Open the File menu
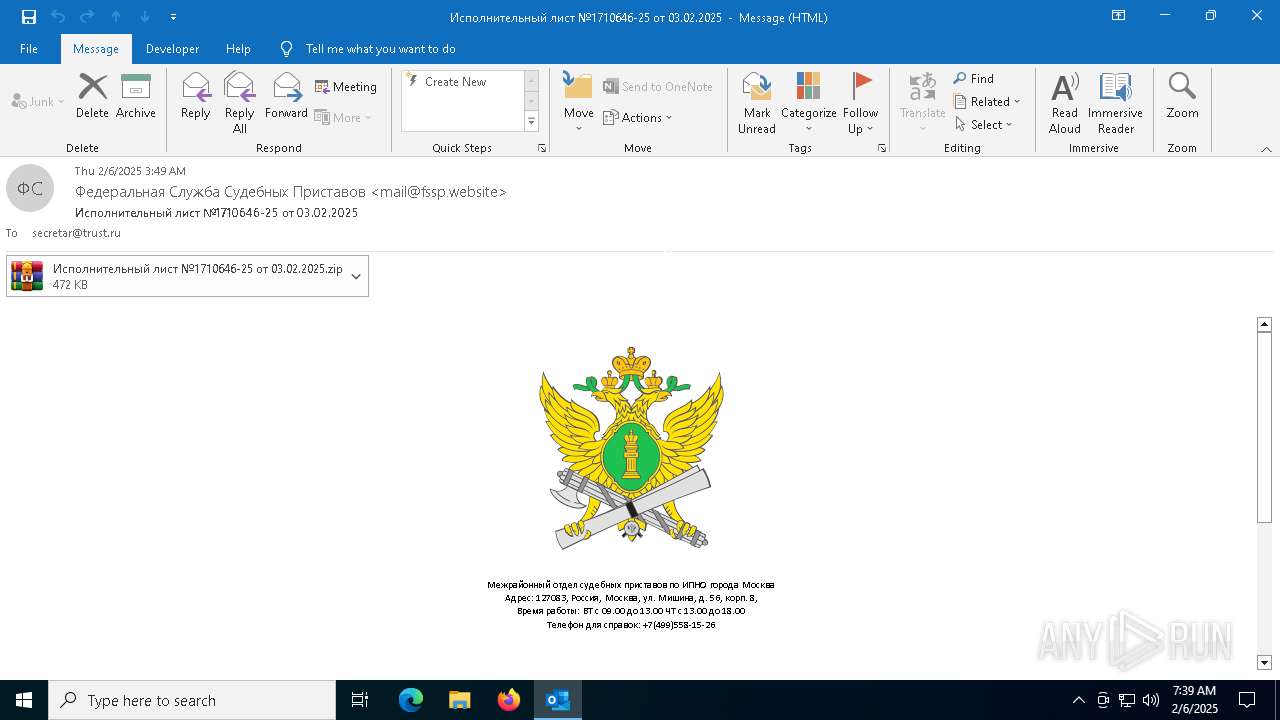Image resolution: width=1280 pixels, height=720 pixels. point(29,49)
